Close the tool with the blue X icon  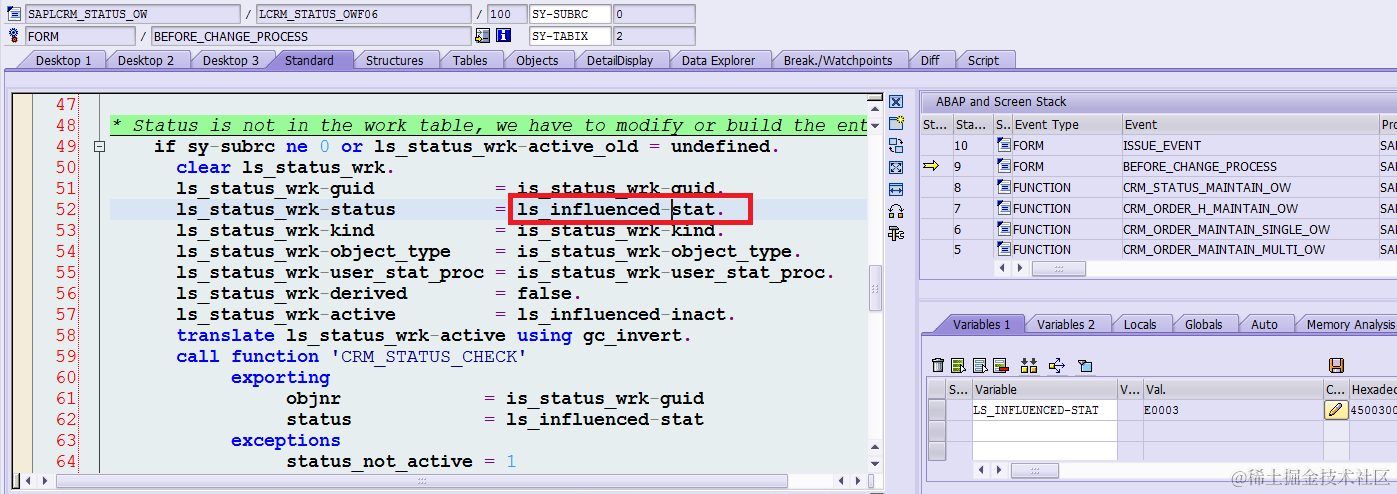pos(896,102)
